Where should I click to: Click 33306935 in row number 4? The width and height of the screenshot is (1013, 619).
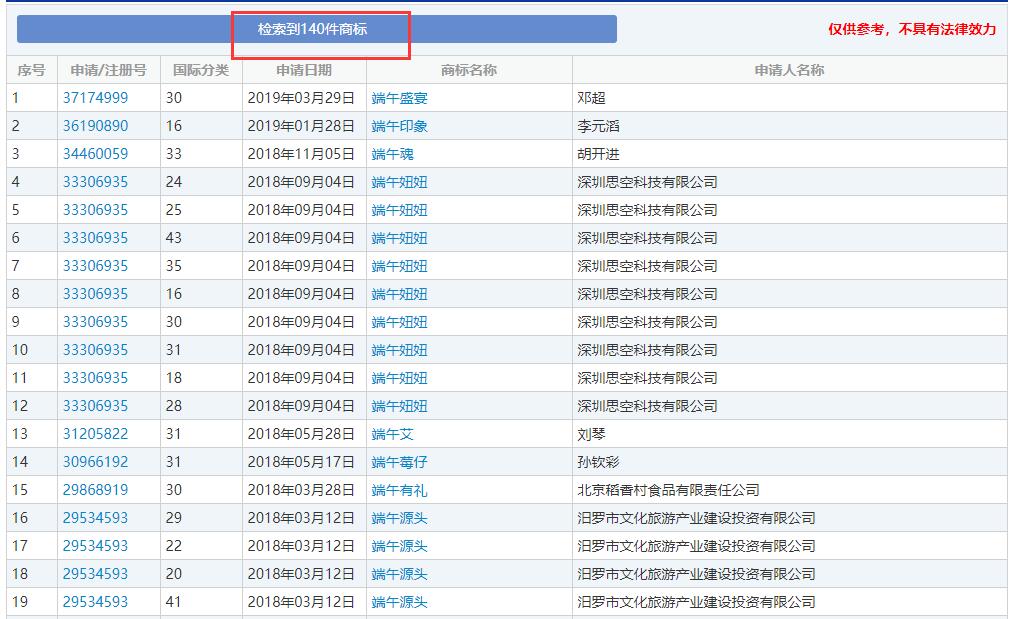(95, 182)
